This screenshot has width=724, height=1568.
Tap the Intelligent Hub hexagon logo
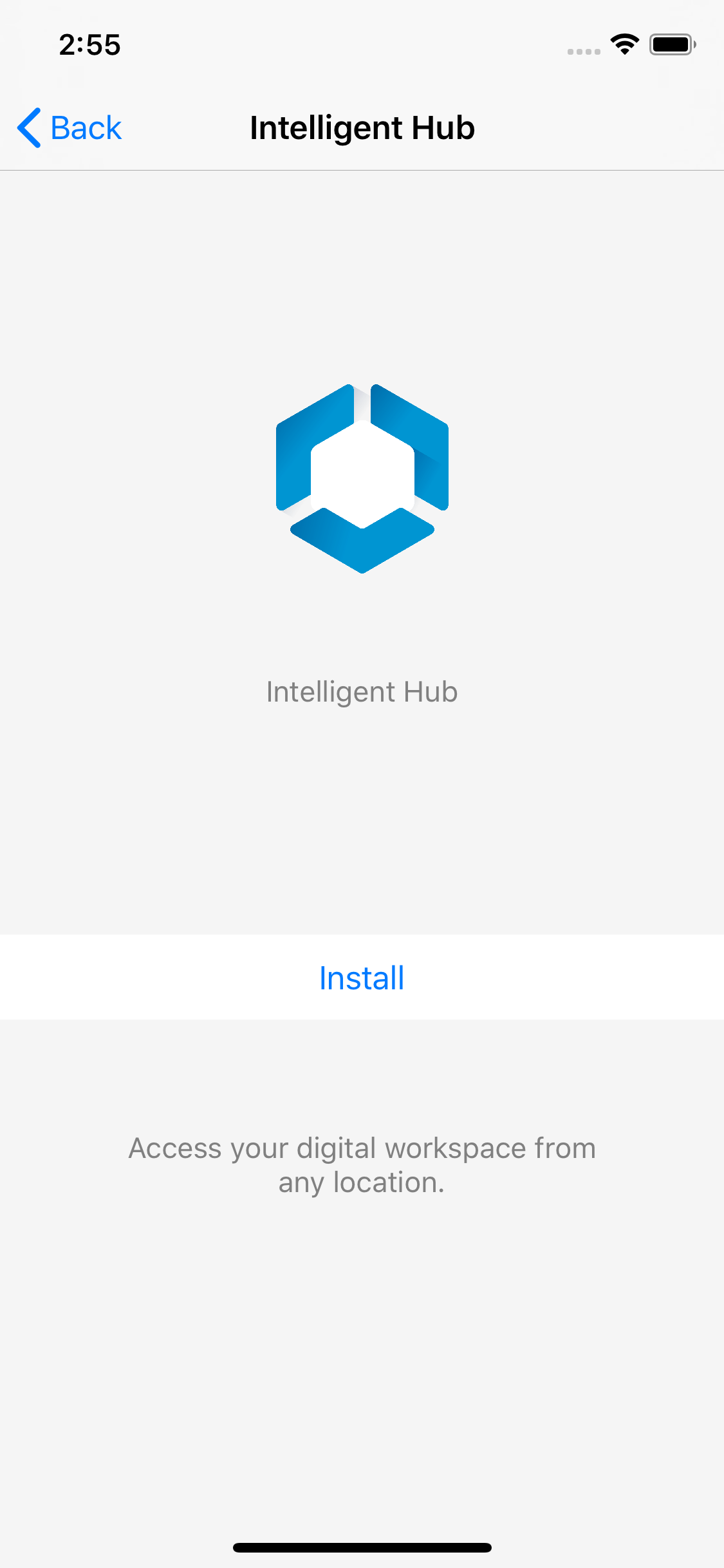tap(362, 478)
